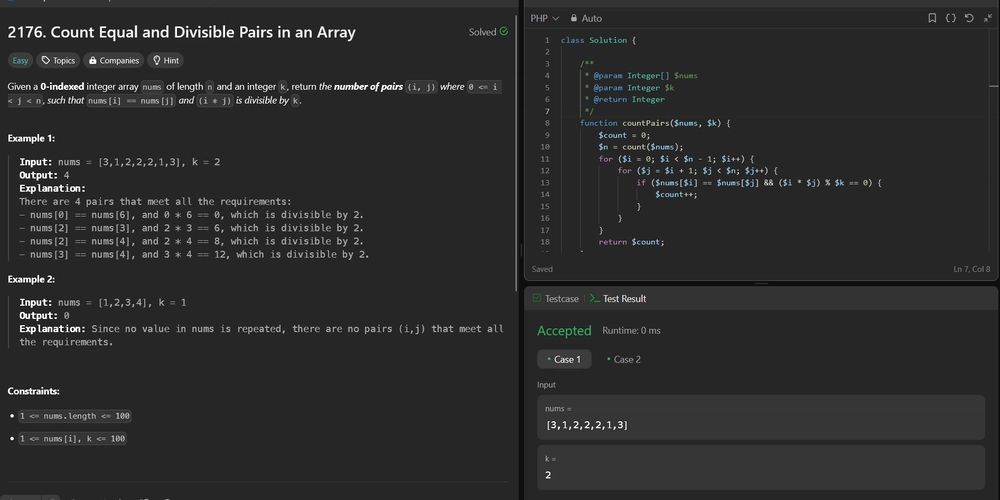Click the 'Explanation:' label in Example 1
The image size is (1000, 500).
(x=52, y=189)
